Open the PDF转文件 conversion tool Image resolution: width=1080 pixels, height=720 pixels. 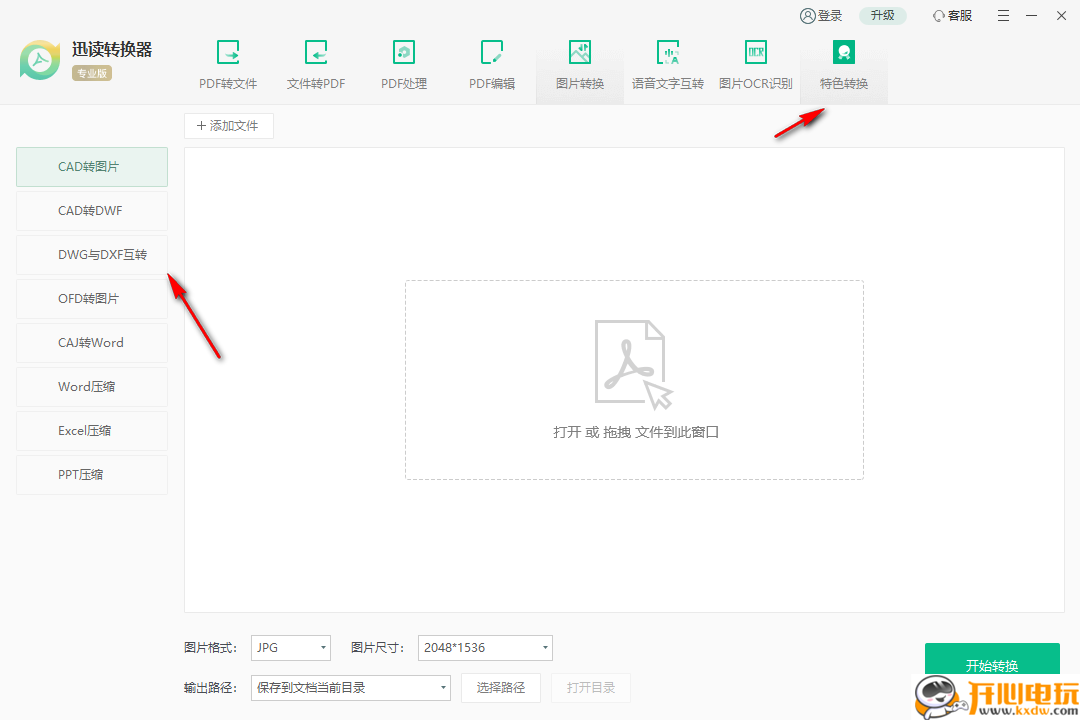(x=228, y=63)
